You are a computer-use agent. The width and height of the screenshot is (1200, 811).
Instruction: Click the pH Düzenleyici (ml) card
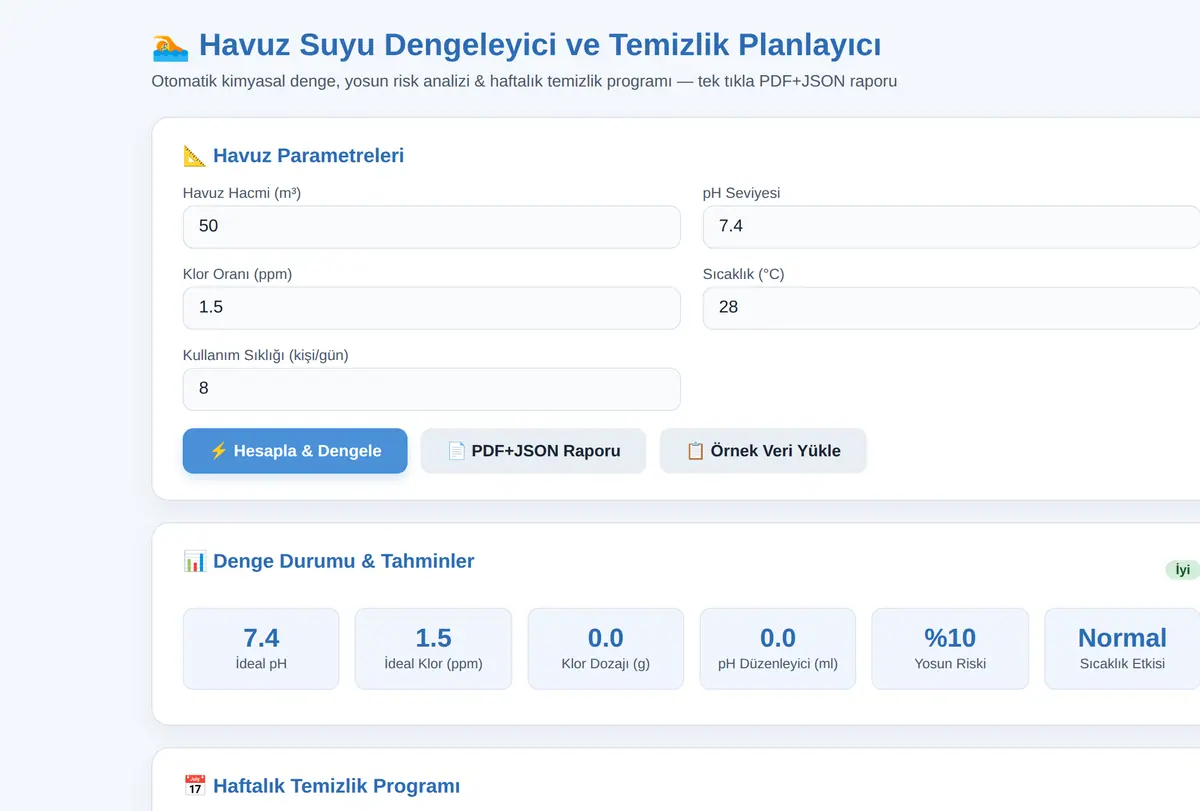click(x=778, y=649)
